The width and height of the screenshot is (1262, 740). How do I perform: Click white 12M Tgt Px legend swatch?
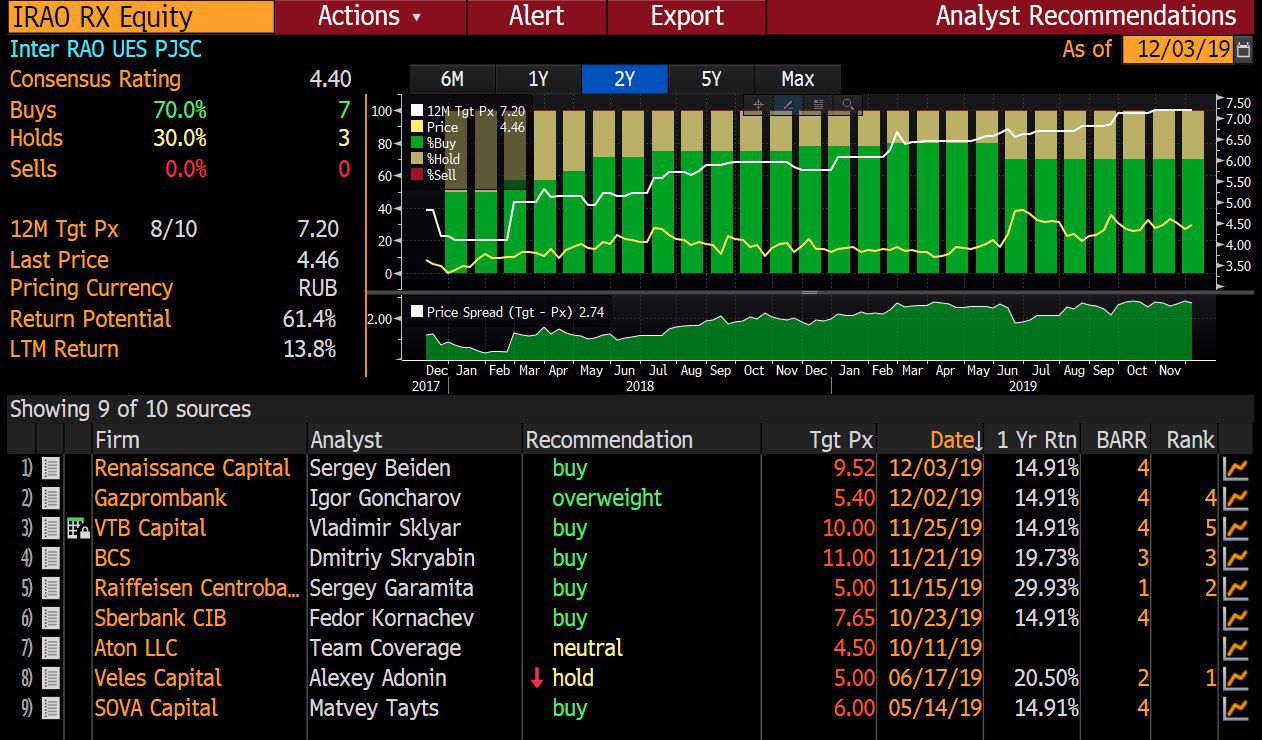pyautogui.click(x=418, y=111)
